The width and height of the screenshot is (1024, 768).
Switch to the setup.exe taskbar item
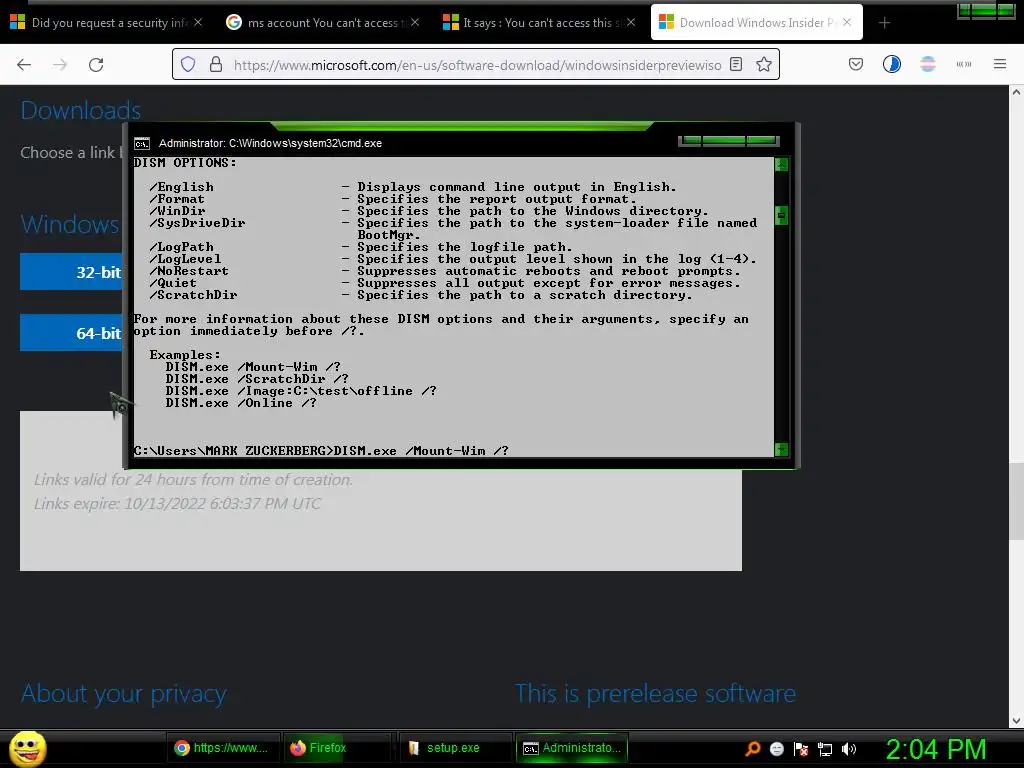click(454, 748)
